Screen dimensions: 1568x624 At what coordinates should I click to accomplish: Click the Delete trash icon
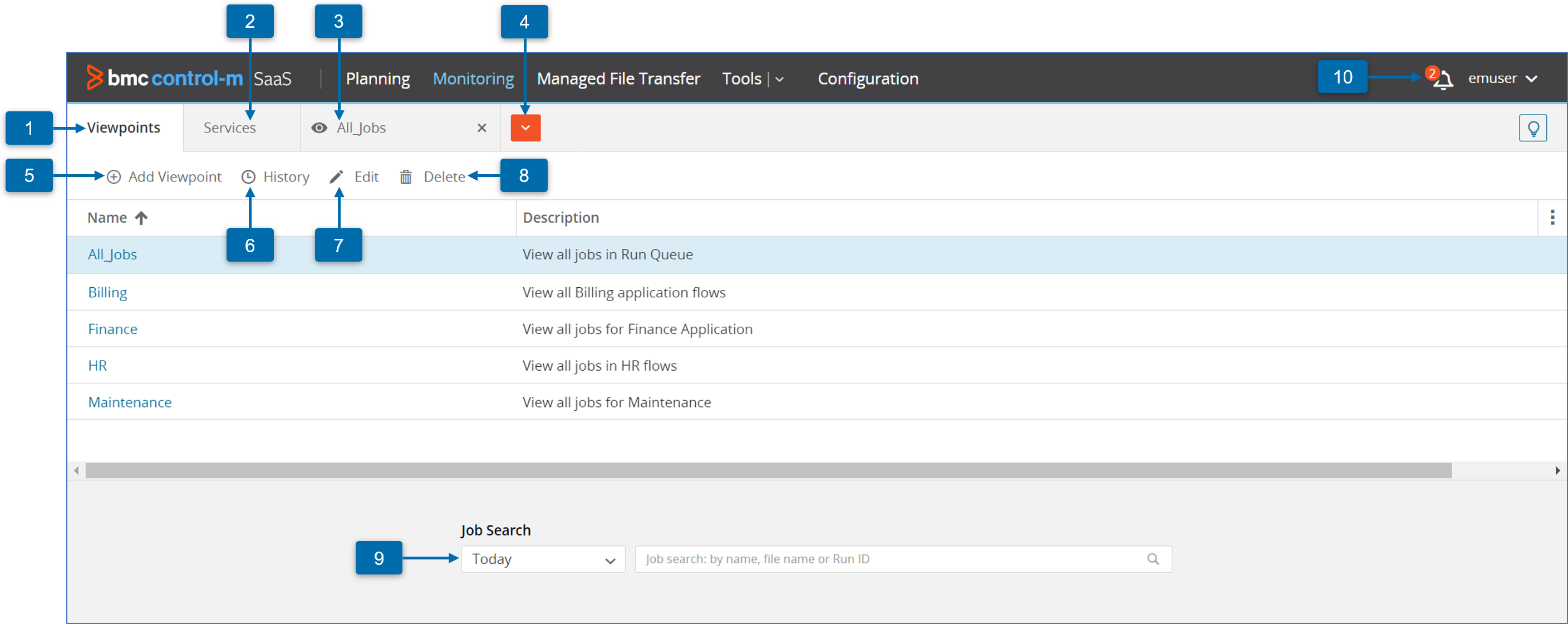406,176
